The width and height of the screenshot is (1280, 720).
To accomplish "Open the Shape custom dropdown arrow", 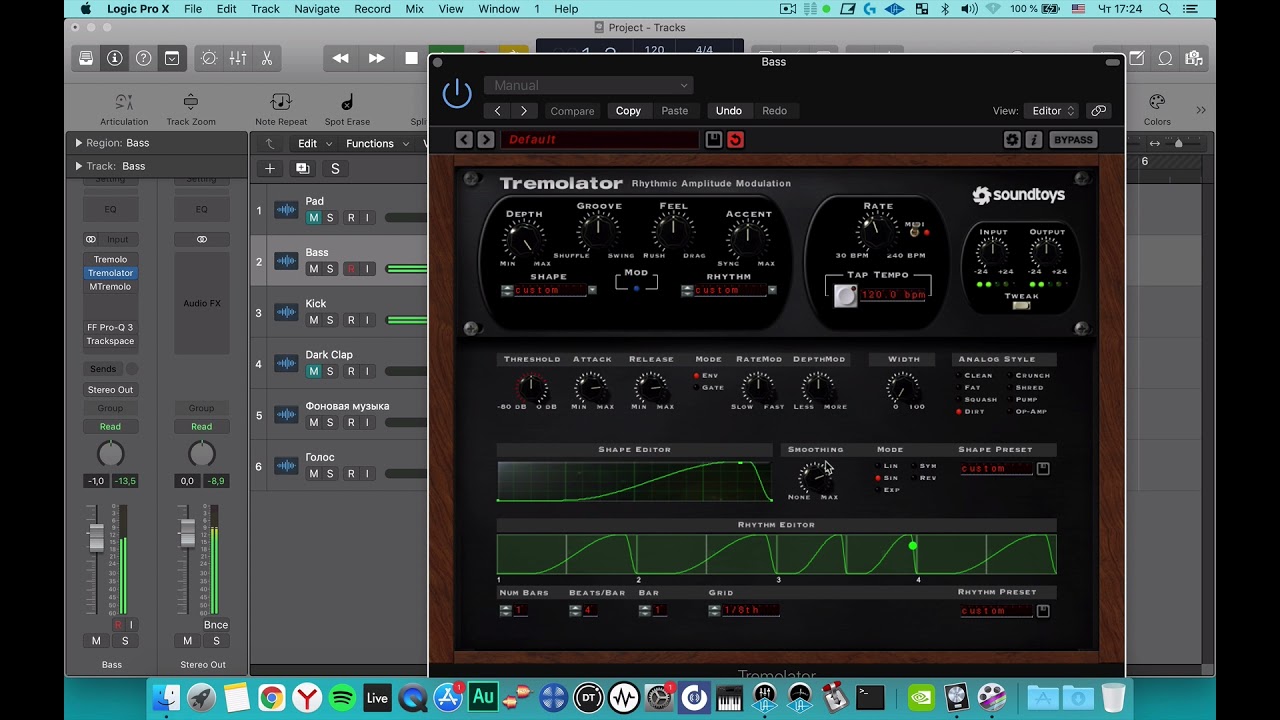I will pyautogui.click(x=592, y=290).
